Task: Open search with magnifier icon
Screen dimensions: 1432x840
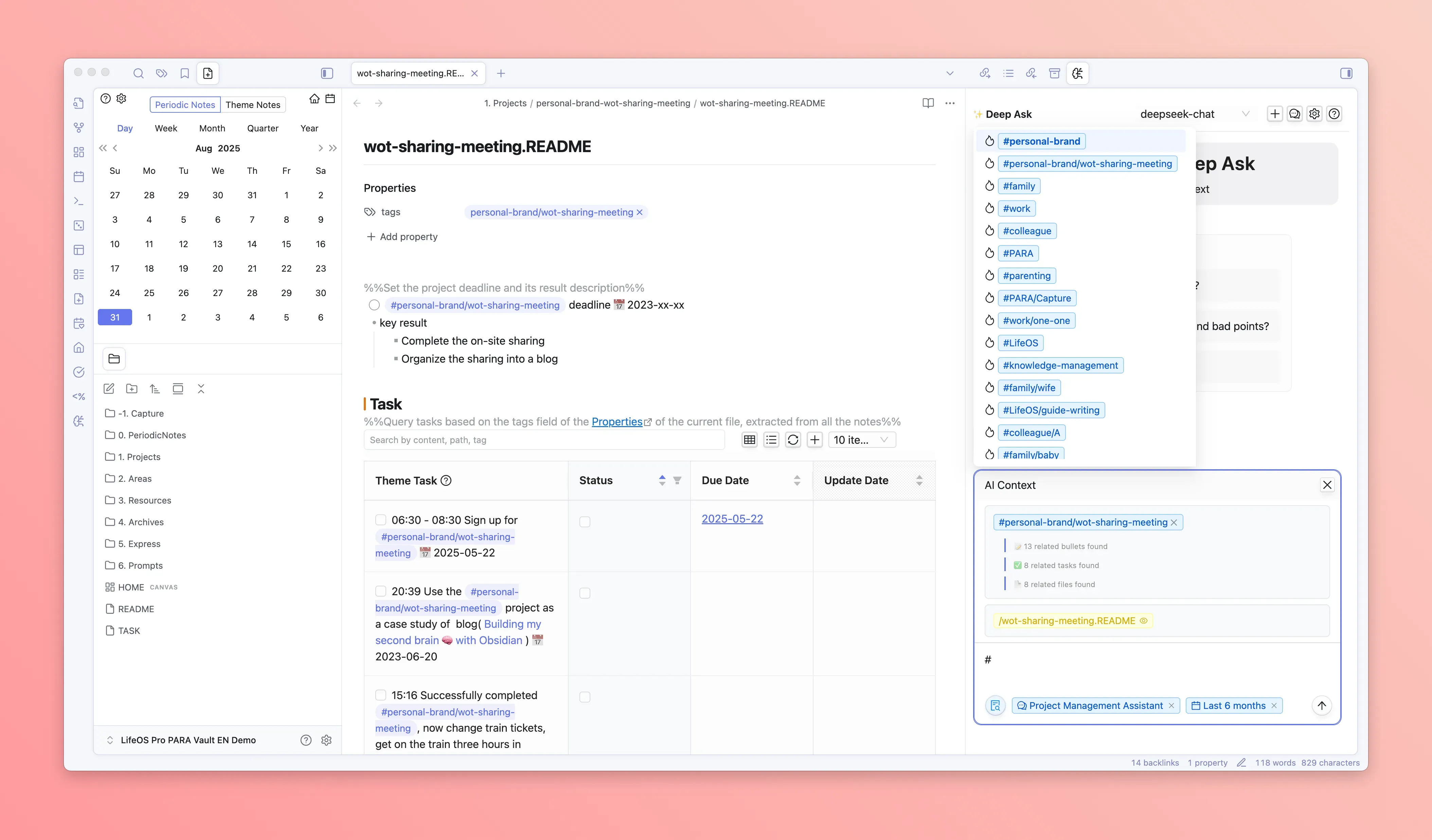Action: (138, 73)
